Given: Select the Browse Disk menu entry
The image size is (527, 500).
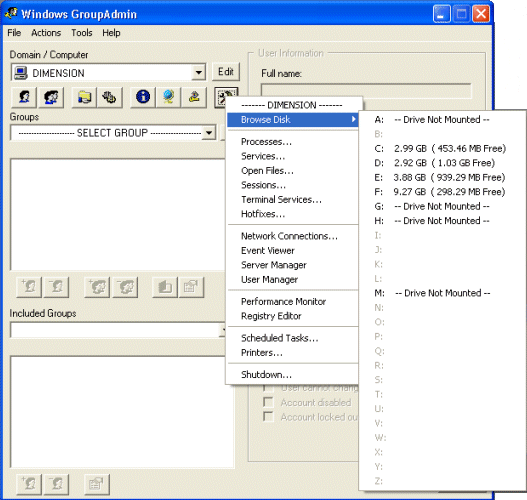Looking at the screenshot, I should pyautogui.click(x=293, y=120).
